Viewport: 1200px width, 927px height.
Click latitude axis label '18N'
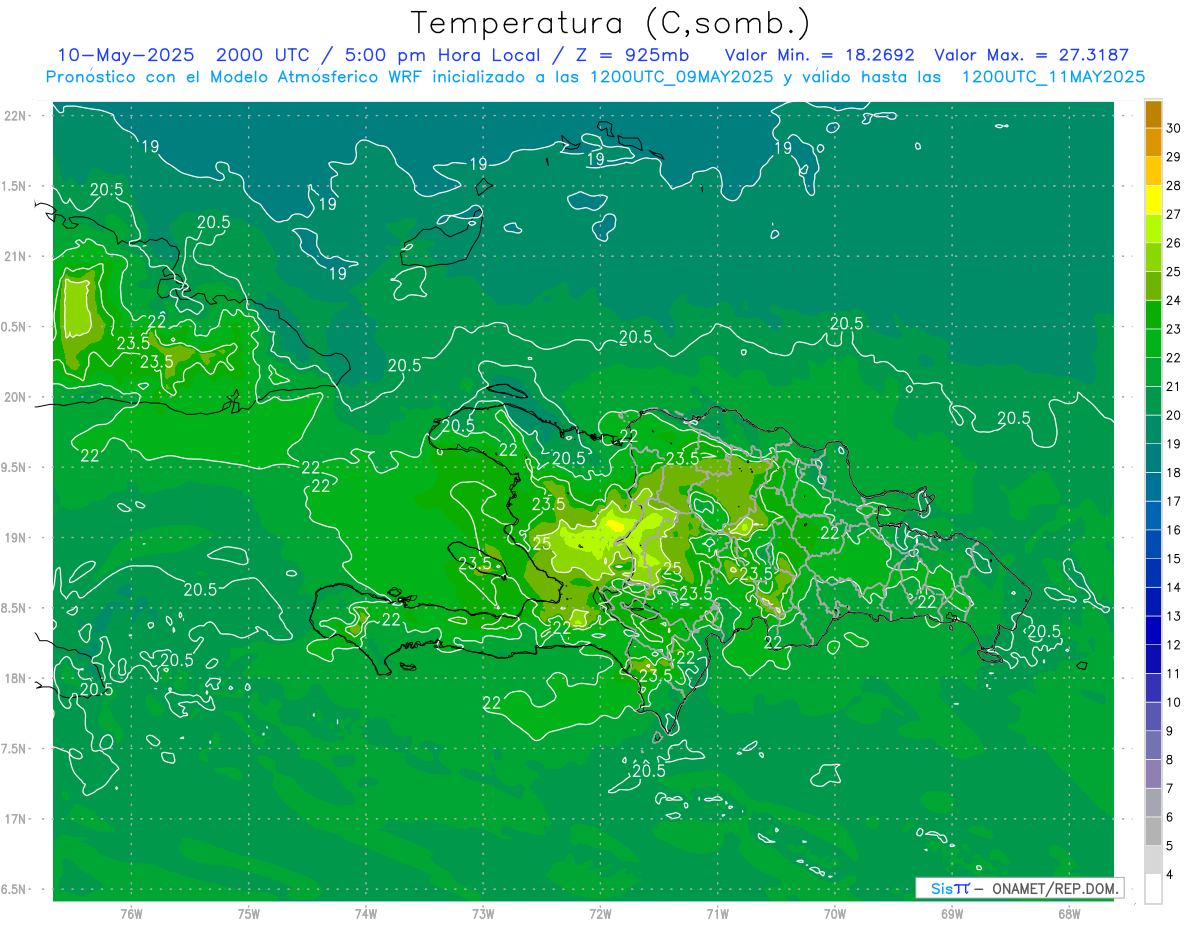click(16, 678)
